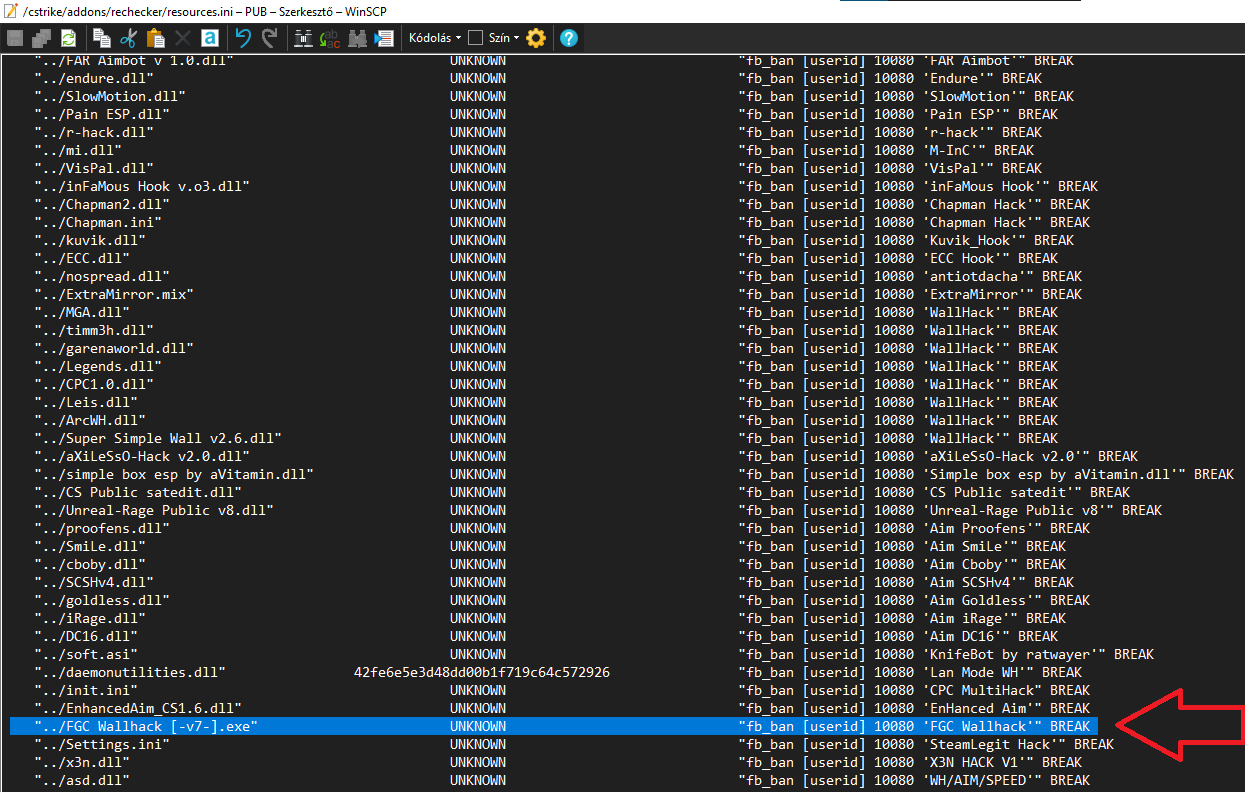The height and width of the screenshot is (792, 1245).
Task: Open Help using the question mark icon
Action: click(x=569, y=38)
